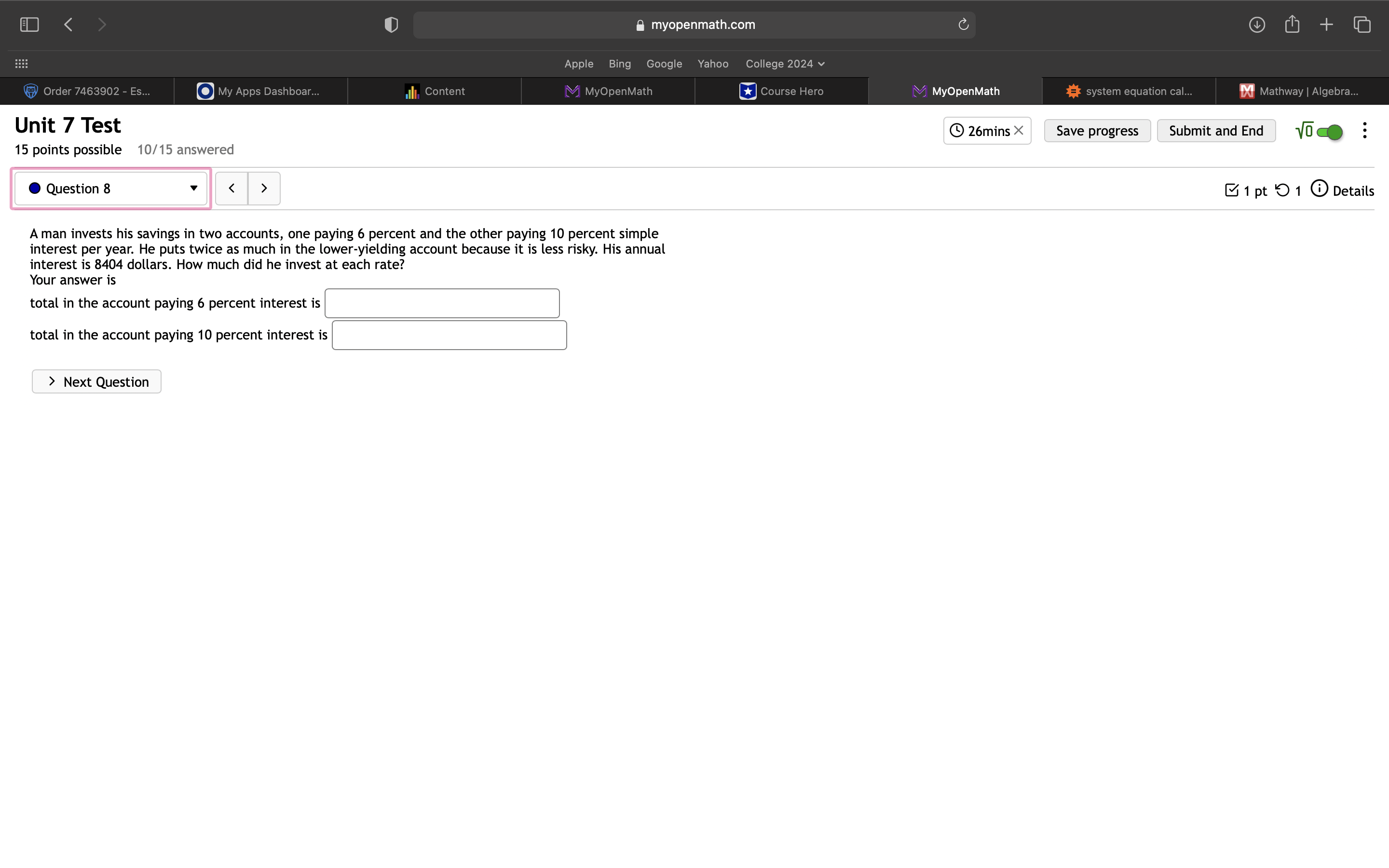Image resolution: width=1389 pixels, height=868 pixels.
Task: Click the checkbox beside 1 pt
Action: [1232, 190]
